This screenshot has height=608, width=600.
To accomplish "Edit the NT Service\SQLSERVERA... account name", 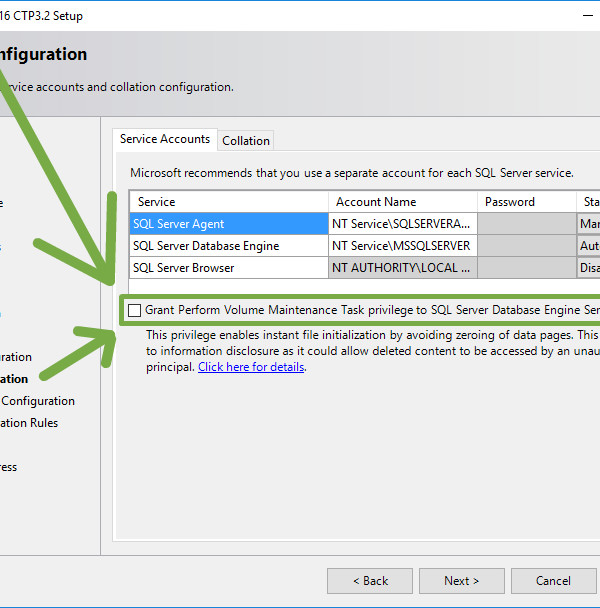I will tap(403, 224).
